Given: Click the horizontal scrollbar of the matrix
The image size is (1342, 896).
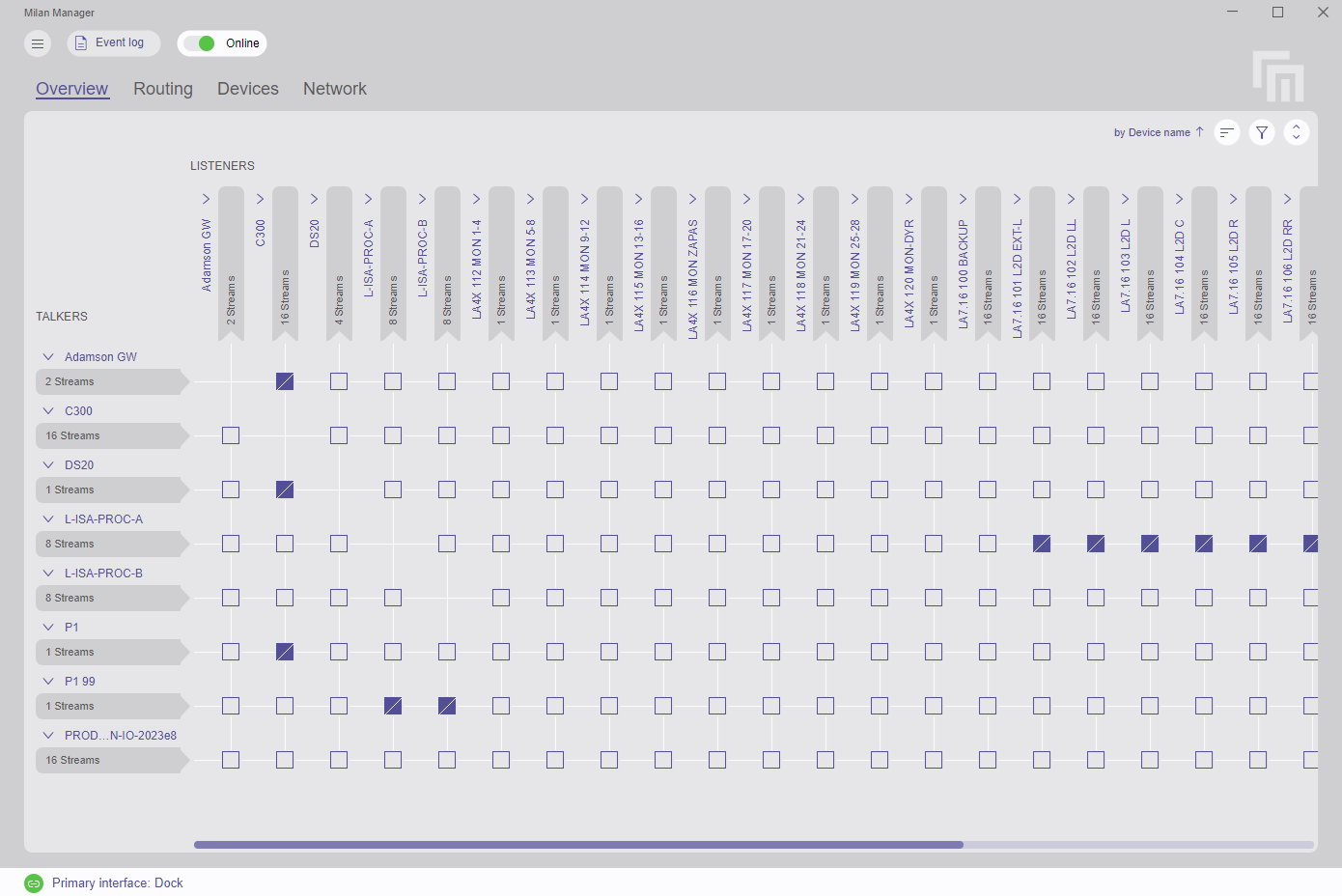Looking at the screenshot, I should [578, 845].
